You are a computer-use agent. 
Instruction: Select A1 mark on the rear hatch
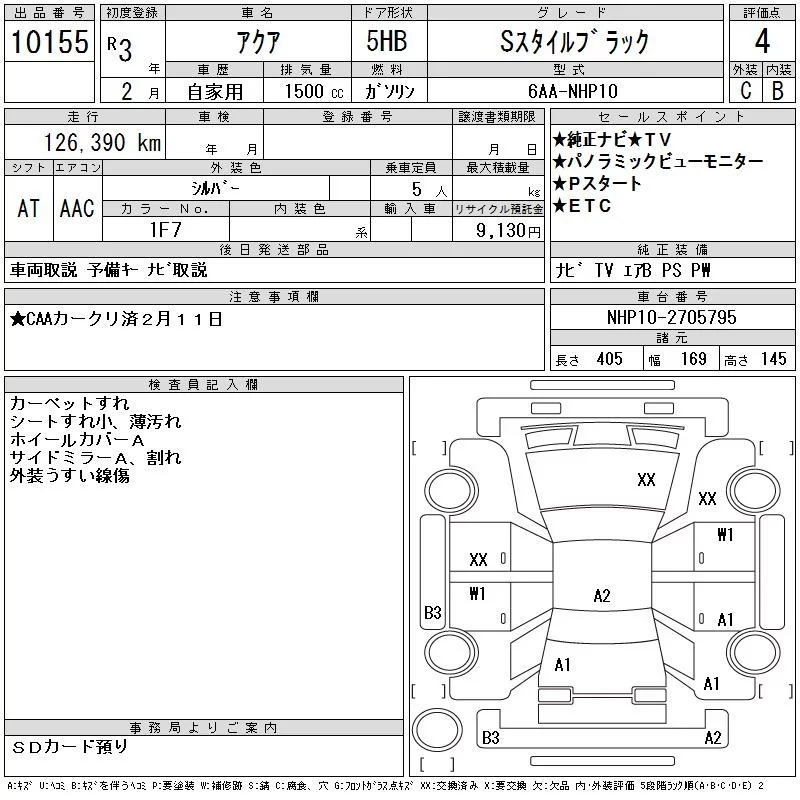pos(562,665)
